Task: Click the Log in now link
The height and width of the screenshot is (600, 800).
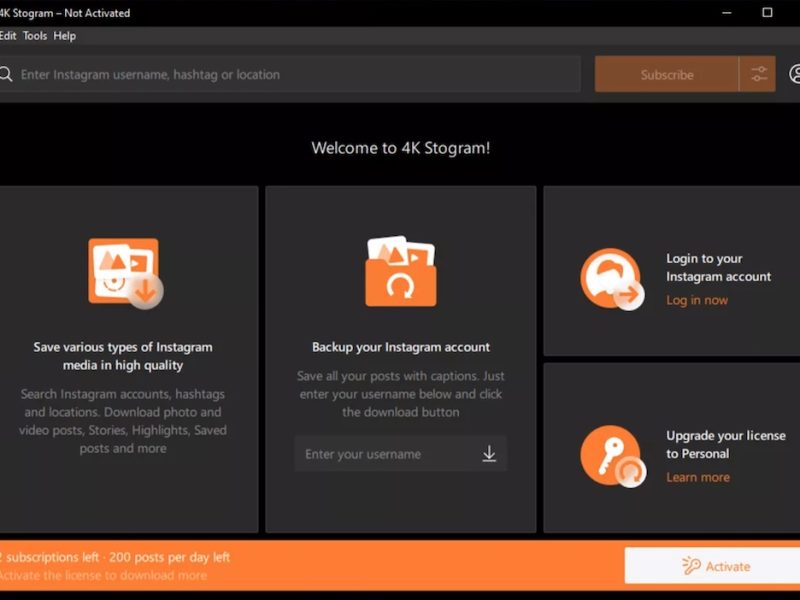Action: [697, 300]
